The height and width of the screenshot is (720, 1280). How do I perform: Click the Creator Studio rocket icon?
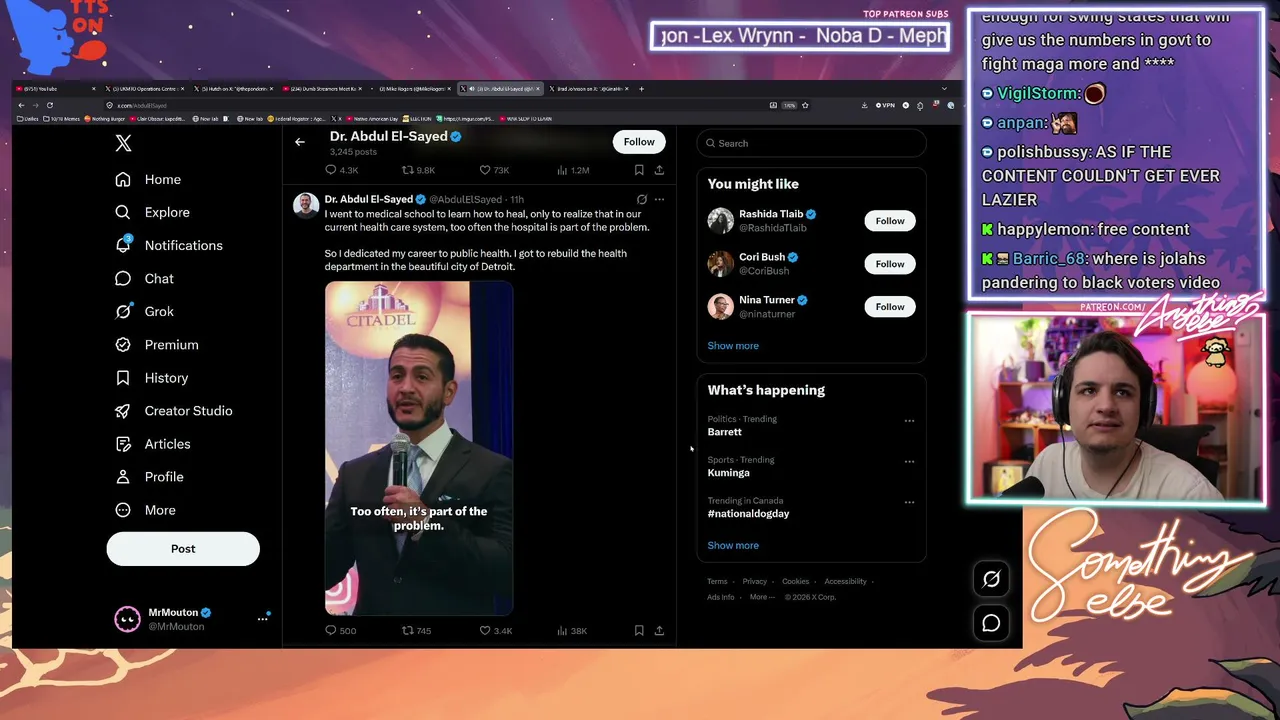(x=123, y=411)
